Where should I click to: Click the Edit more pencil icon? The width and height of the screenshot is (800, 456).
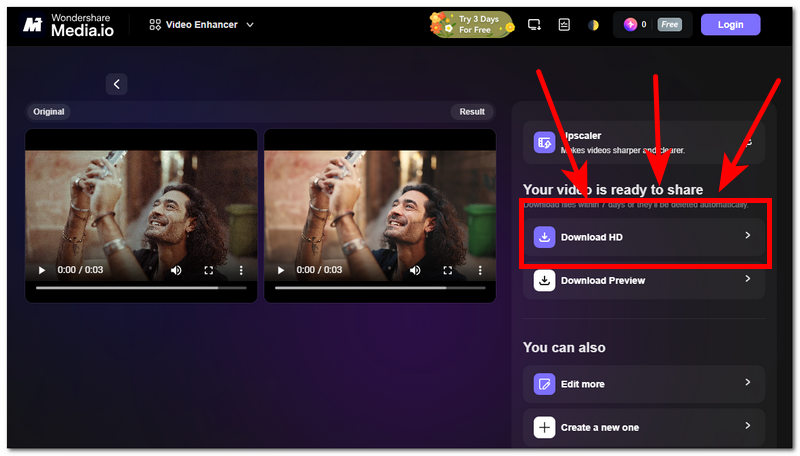point(544,384)
